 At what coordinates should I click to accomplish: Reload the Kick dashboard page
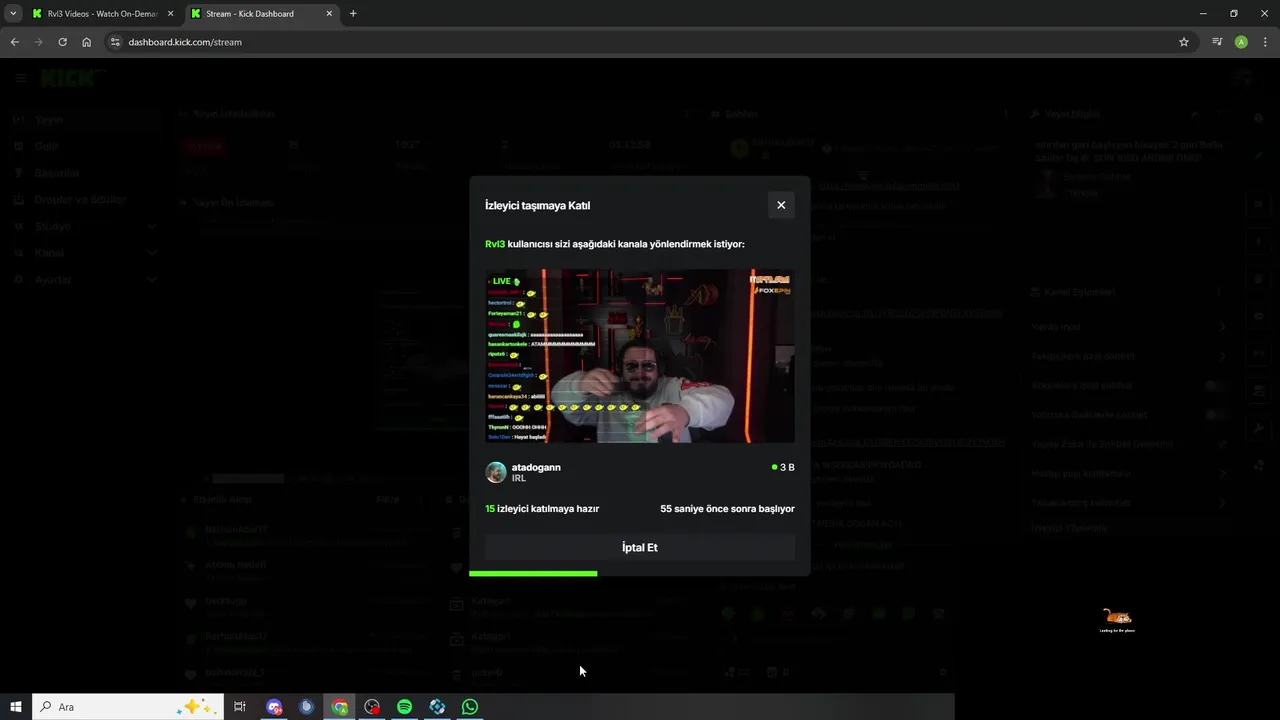pyautogui.click(x=62, y=42)
